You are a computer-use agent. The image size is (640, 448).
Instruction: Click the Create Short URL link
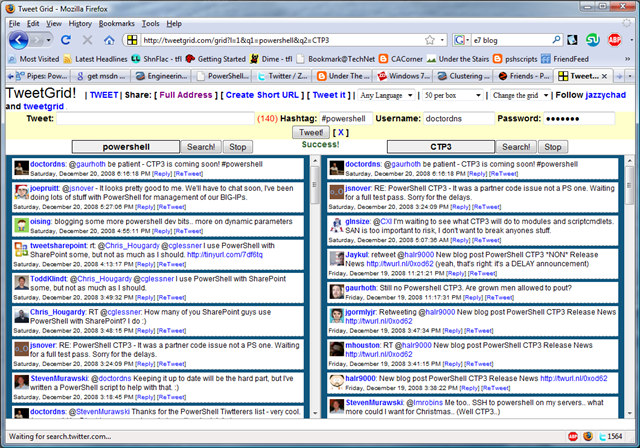tap(262, 95)
